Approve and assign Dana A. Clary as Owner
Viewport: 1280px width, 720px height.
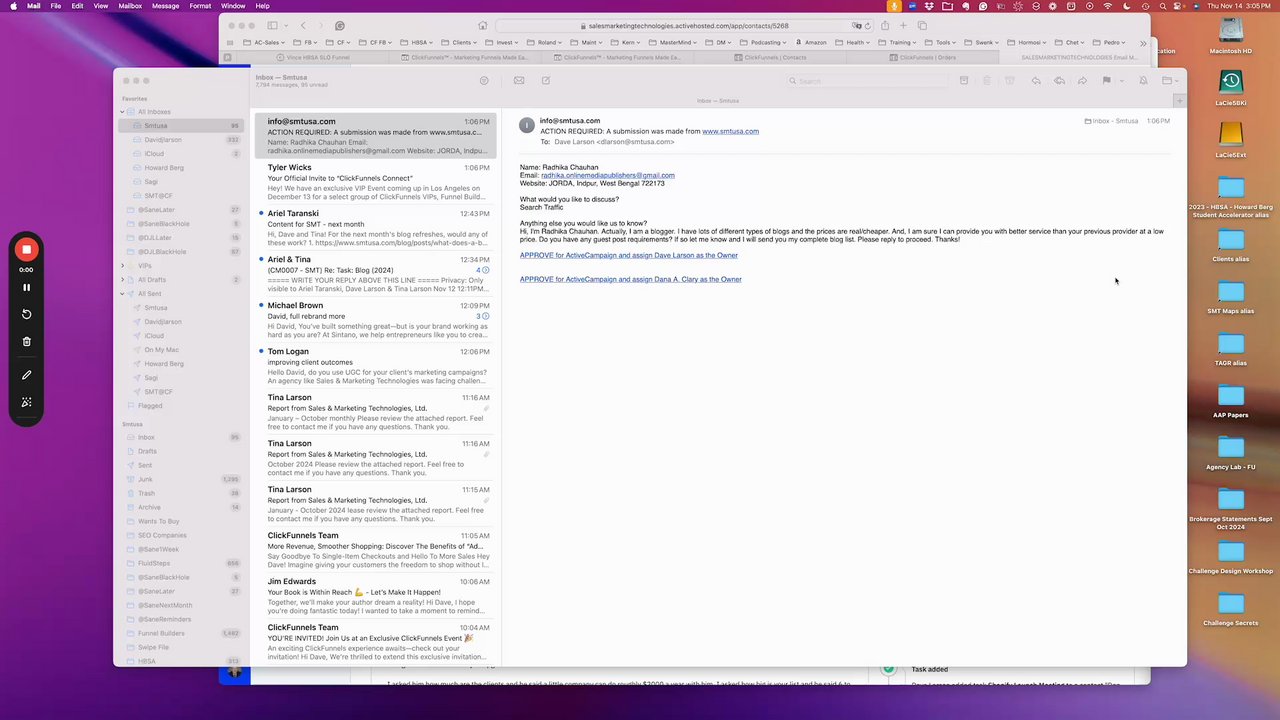tap(631, 279)
